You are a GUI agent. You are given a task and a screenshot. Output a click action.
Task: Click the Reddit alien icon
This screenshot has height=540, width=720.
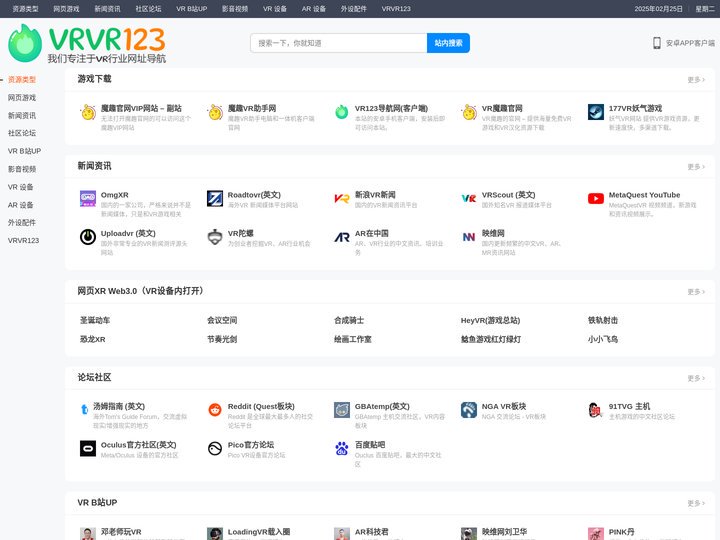click(215, 410)
